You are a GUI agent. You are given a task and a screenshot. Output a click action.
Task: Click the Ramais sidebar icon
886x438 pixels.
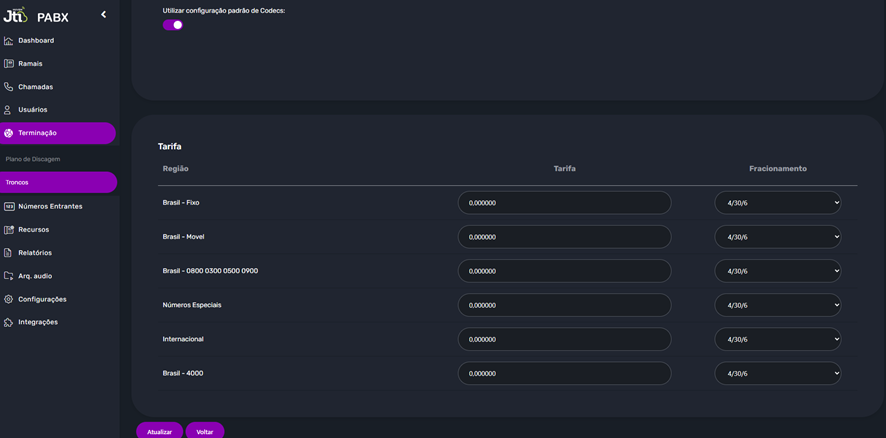[x=9, y=64]
